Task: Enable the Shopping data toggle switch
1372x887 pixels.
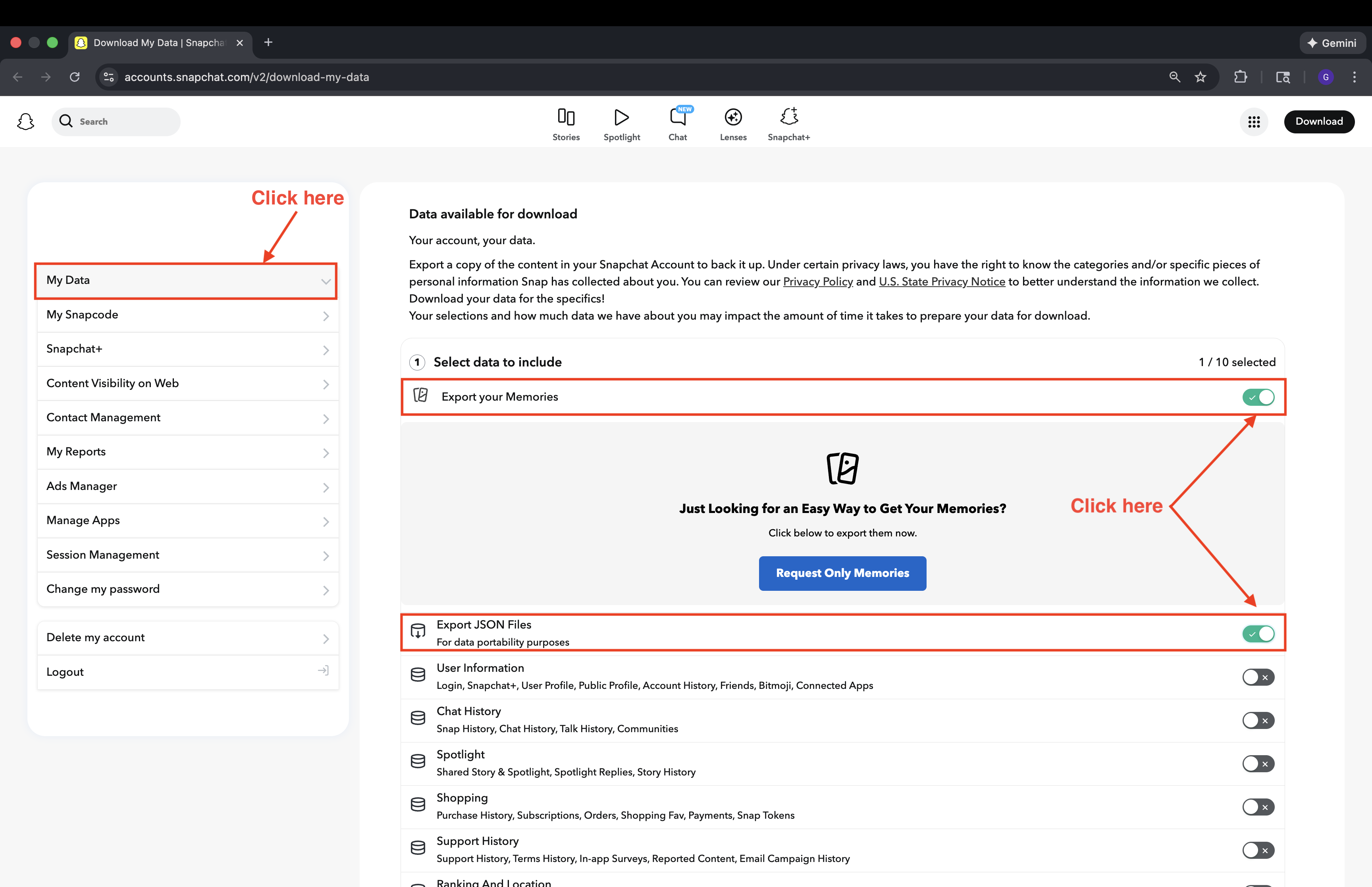Action: (1258, 807)
